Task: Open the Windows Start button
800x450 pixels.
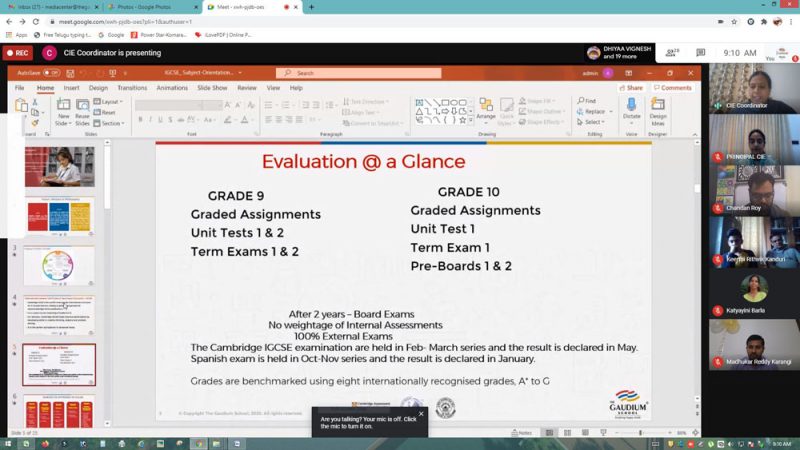Action: 8,444
